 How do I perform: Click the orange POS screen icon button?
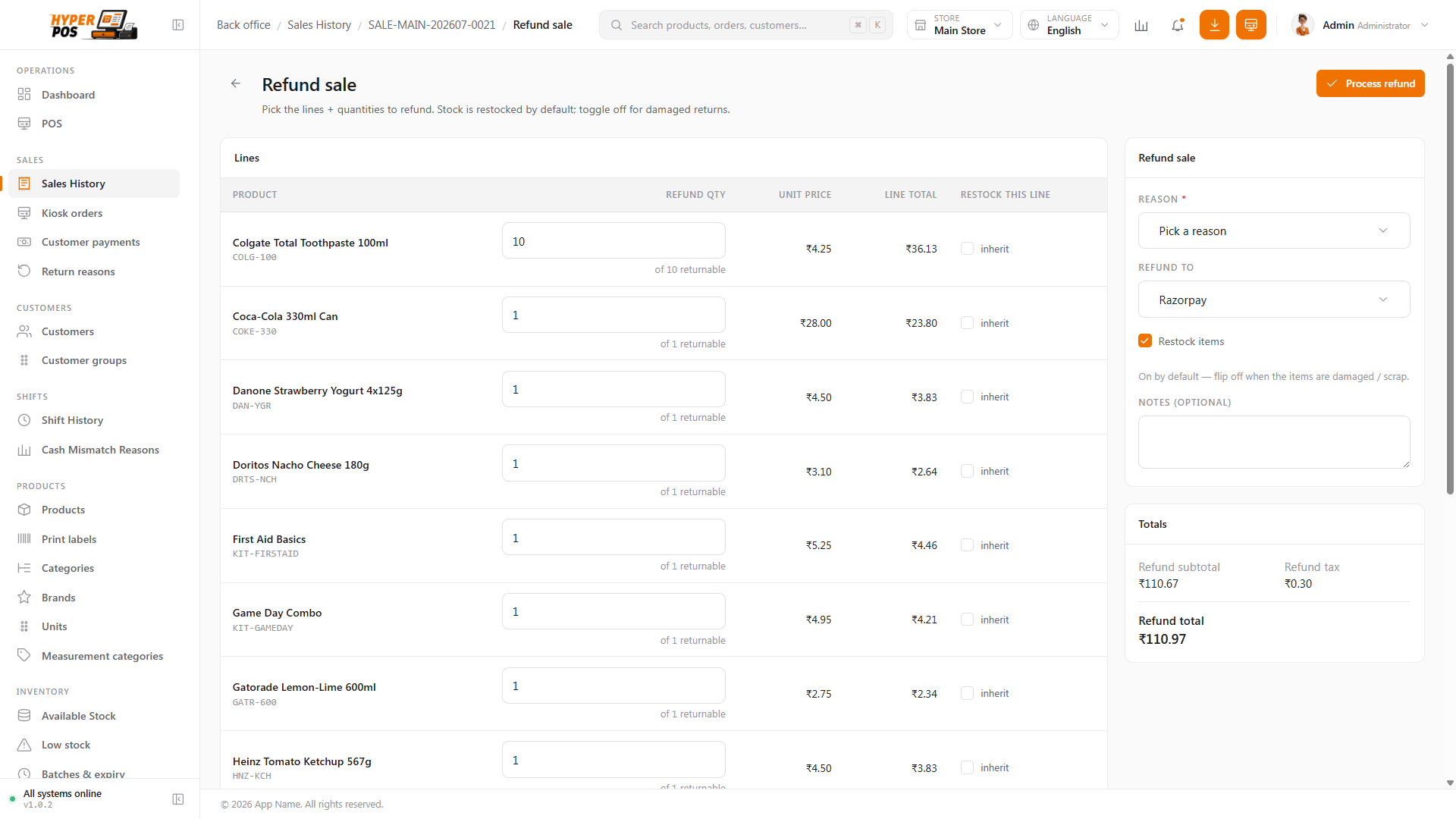tap(1251, 25)
